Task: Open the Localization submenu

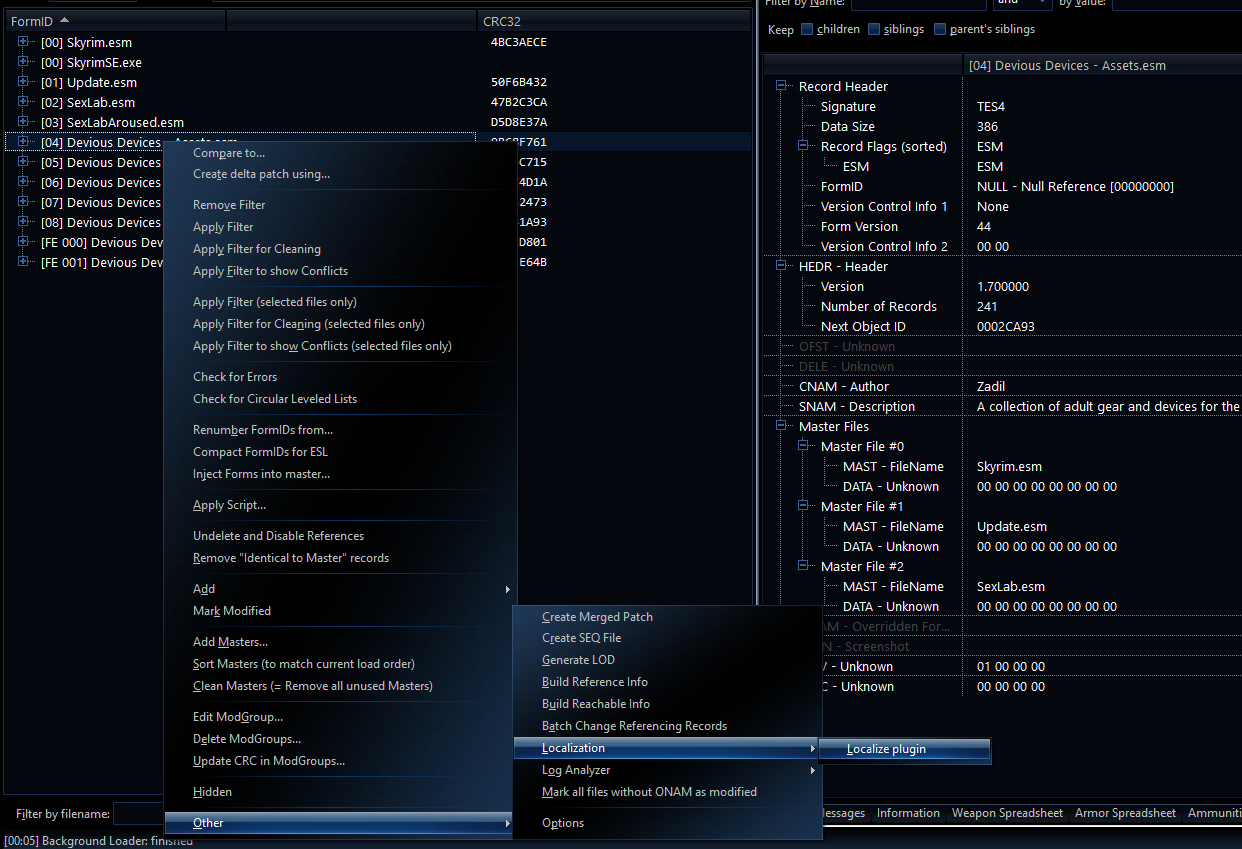Action: (x=667, y=748)
